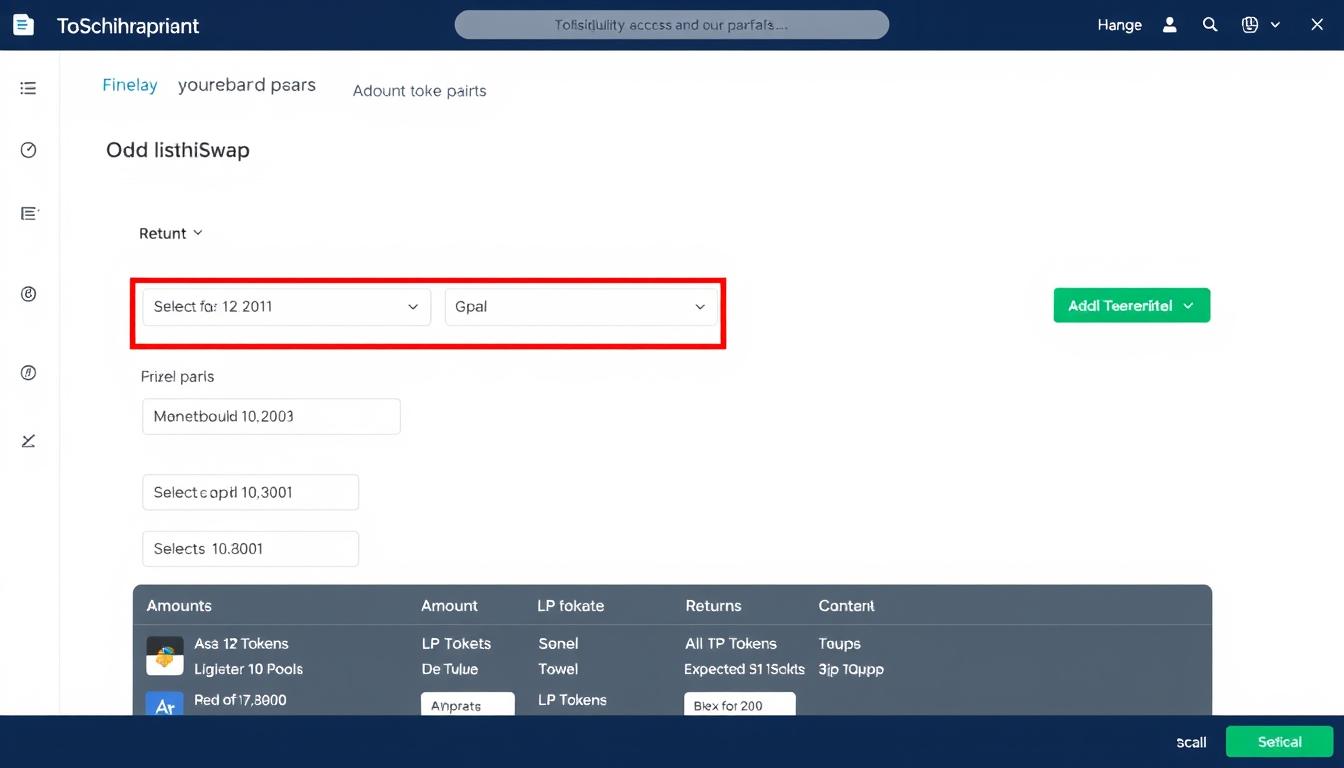Select the clock icon in the sidebar
The image size is (1344, 768).
click(28, 149)
